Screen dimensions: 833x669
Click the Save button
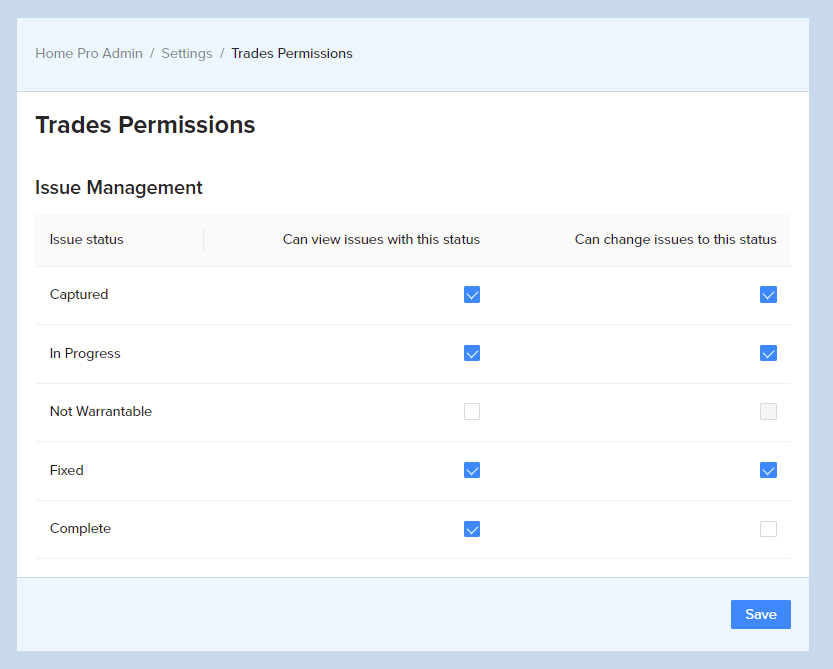pyautogui.click(x=760, y=614)
